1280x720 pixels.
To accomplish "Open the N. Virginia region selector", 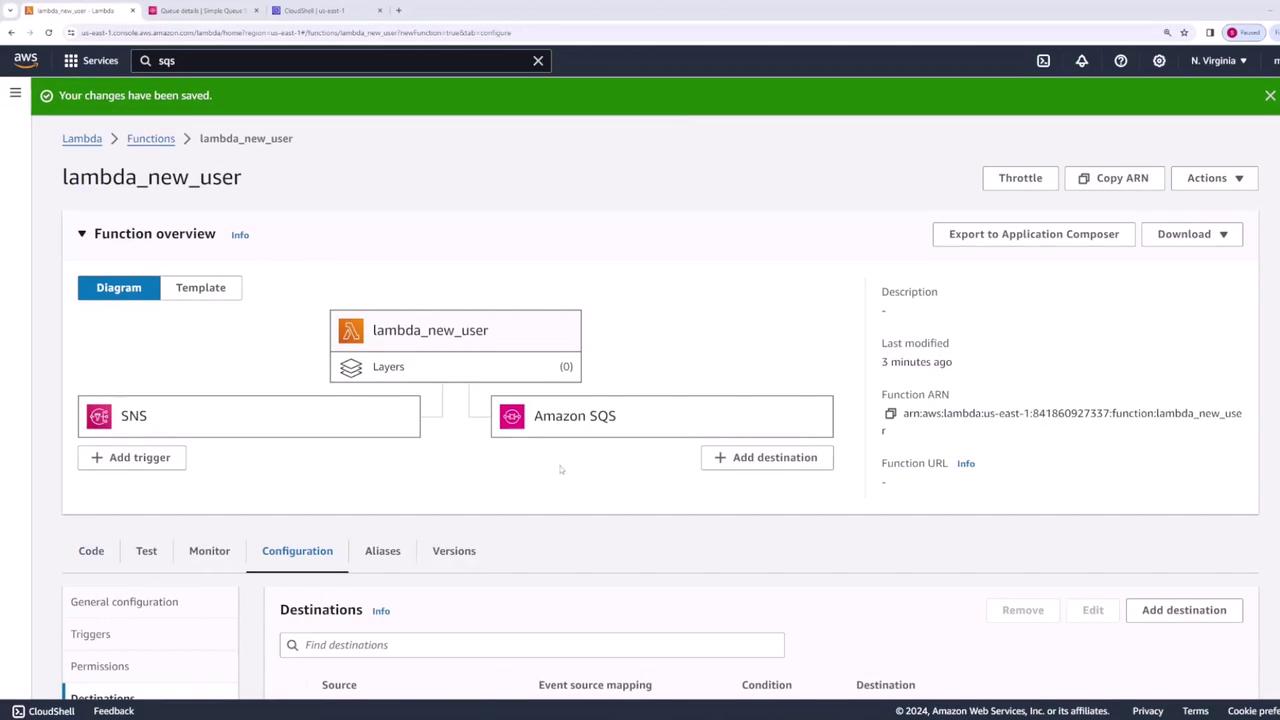I will pos(1218,61).
